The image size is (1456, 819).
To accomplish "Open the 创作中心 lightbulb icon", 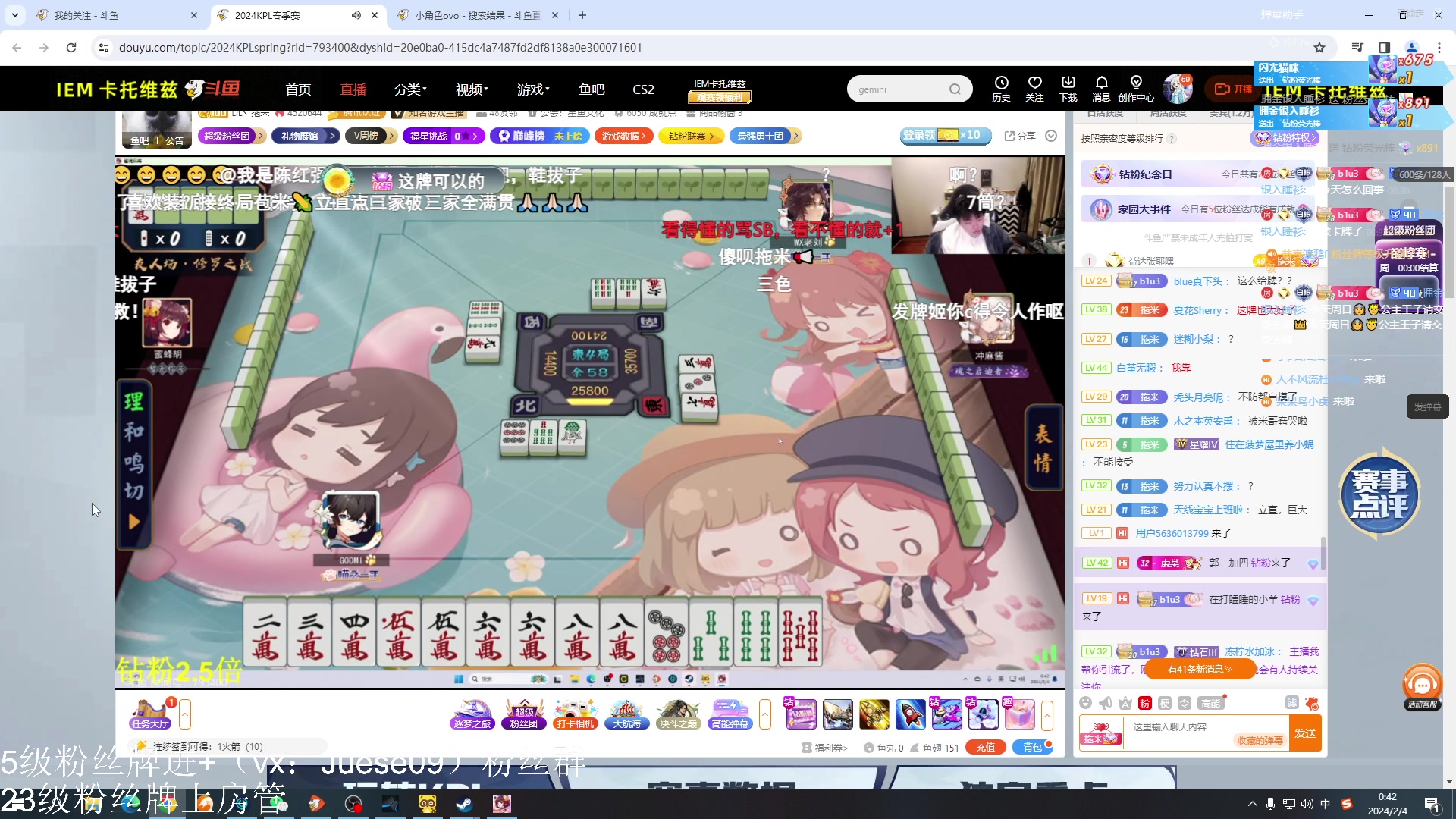I will coord(1136,89).
